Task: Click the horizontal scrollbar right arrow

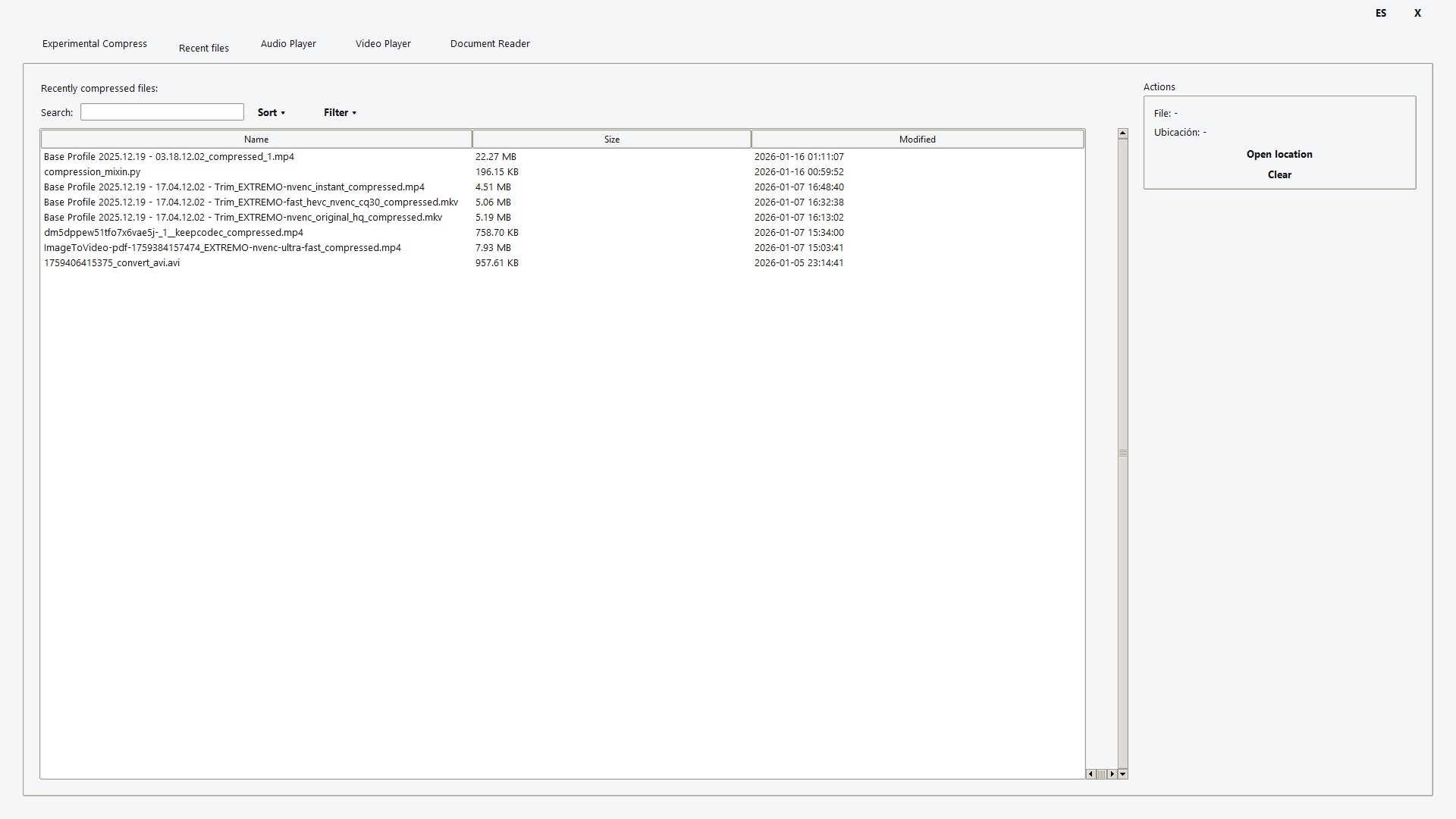Action: [x=1112, y=773]
